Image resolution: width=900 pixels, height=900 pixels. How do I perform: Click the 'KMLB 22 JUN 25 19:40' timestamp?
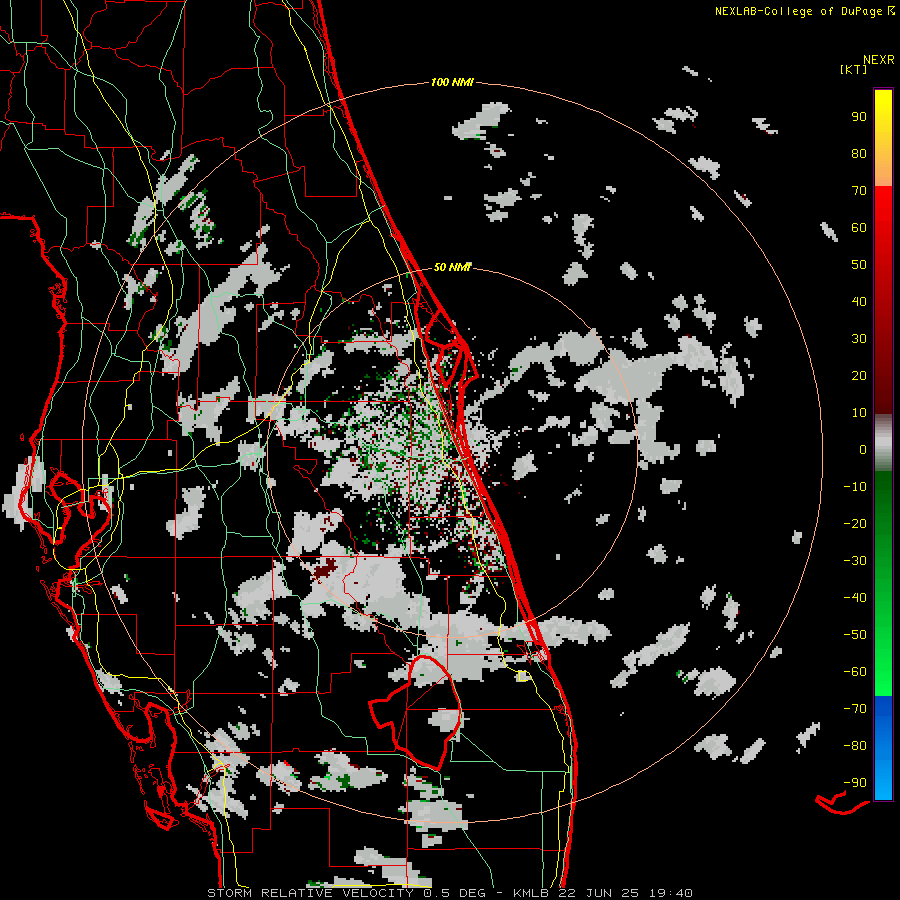(x=603, y=893)
